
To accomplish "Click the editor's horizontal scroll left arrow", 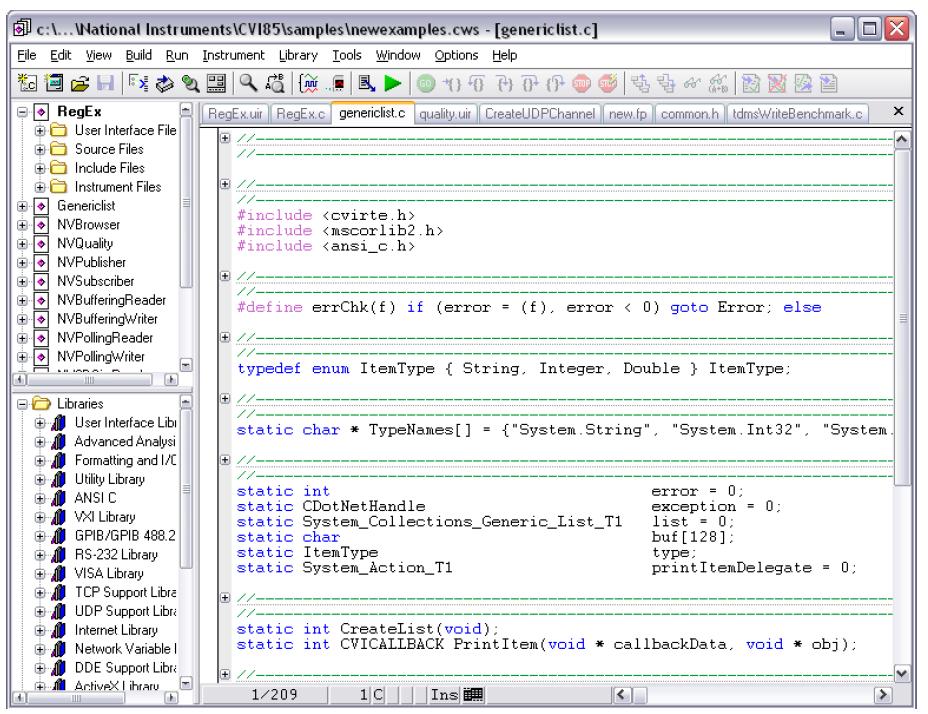I will tap(620, 694).
